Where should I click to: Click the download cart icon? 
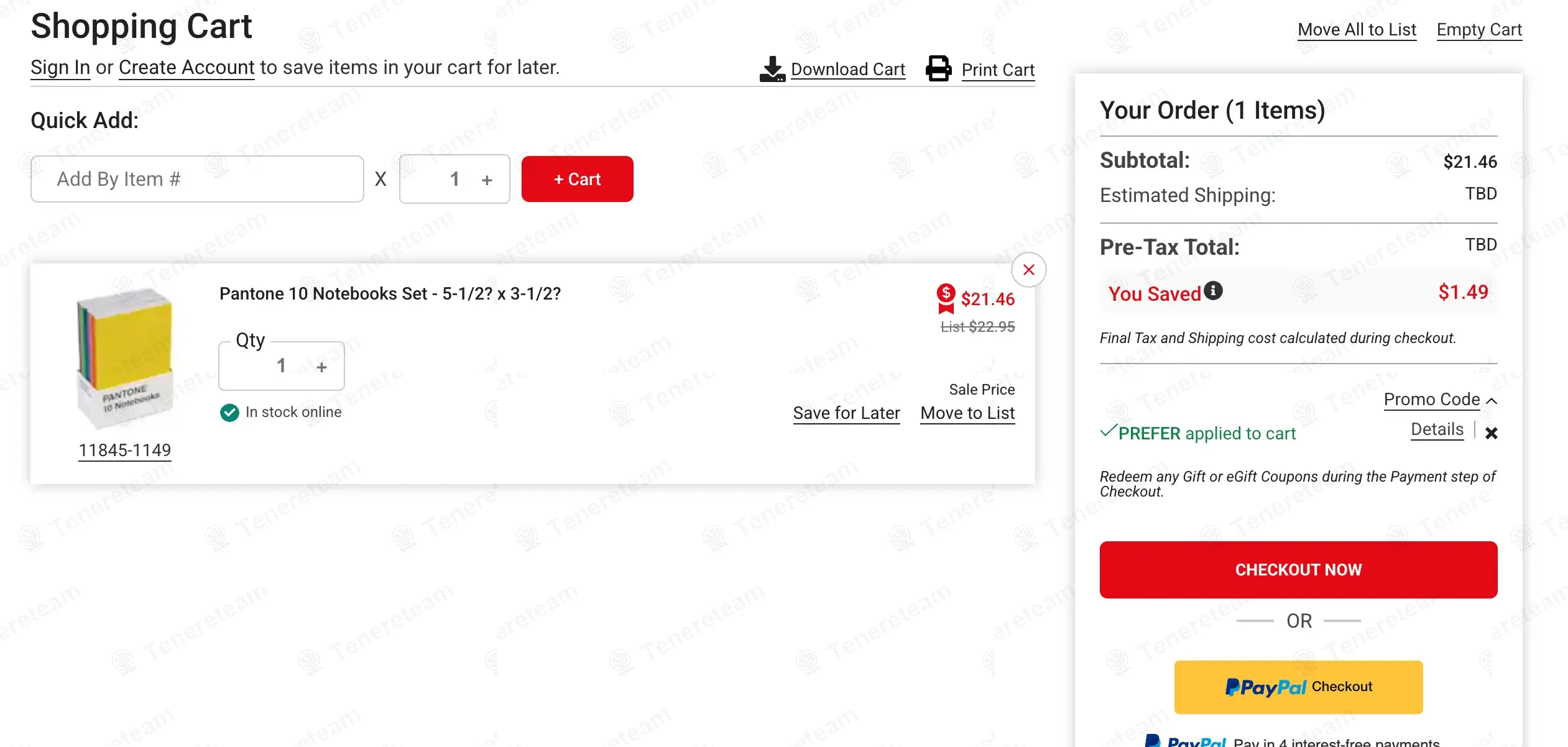pyautogui.click(x=772, y=69)
